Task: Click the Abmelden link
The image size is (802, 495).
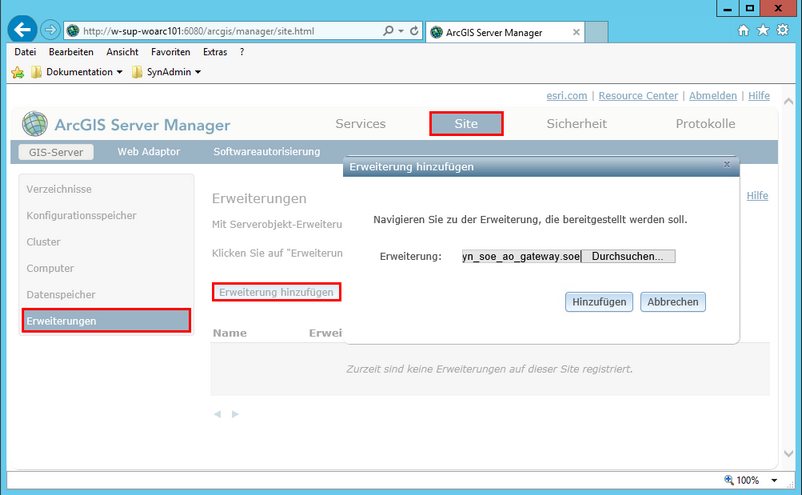Action: pos(713,96)
